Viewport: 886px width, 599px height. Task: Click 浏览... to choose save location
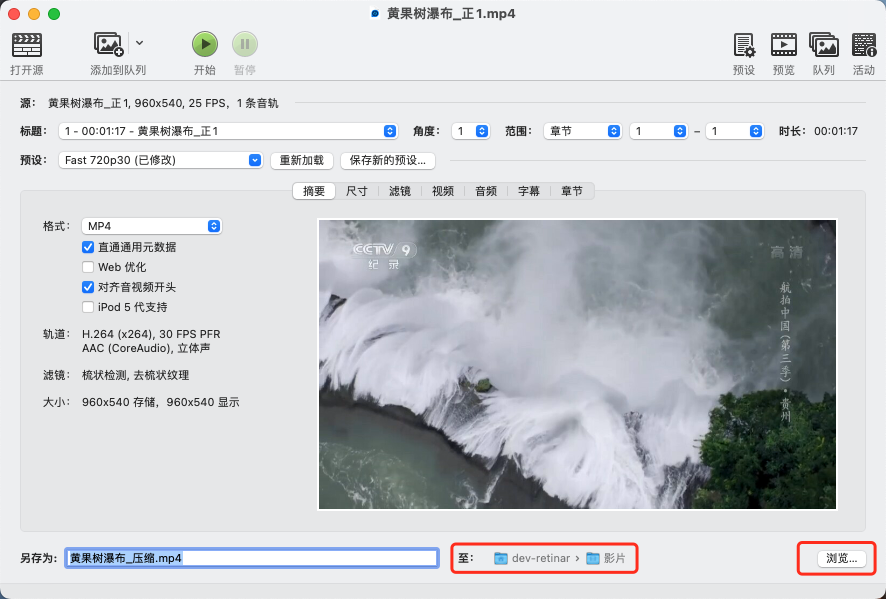point(836,558)
